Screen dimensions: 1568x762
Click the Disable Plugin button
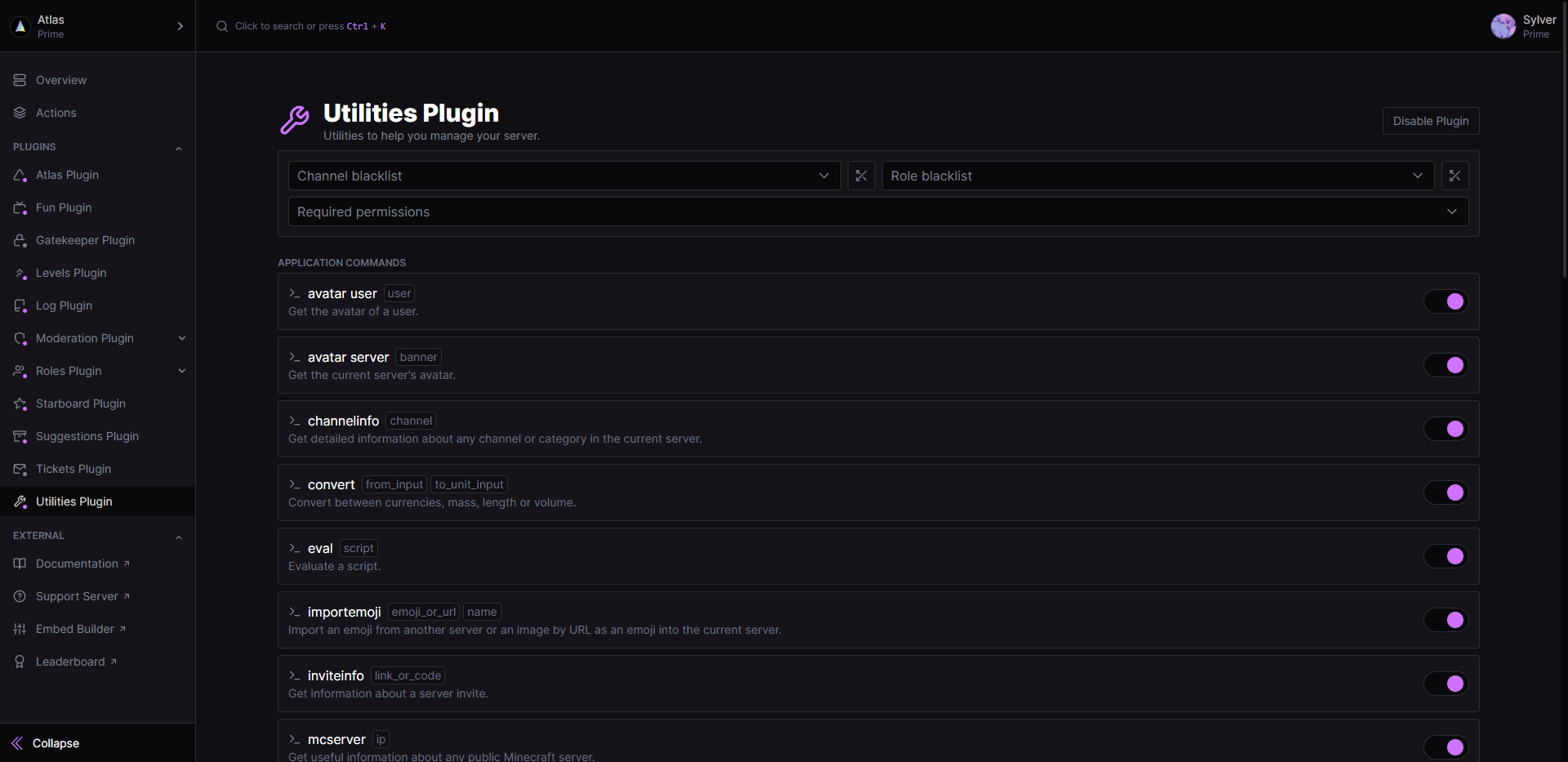tap(1430, 121)
